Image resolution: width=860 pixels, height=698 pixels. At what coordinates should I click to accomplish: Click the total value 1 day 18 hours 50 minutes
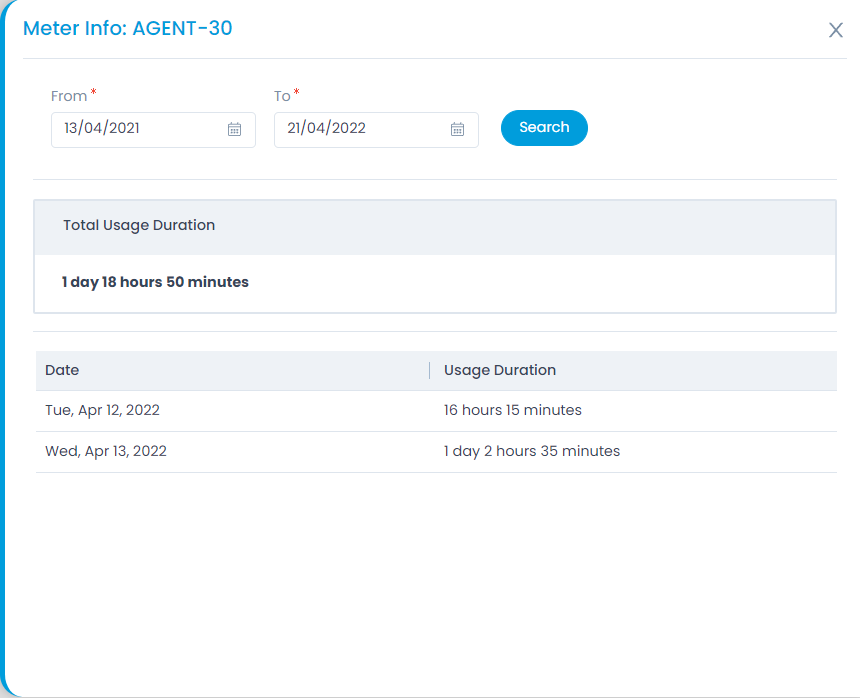(155, 282)
